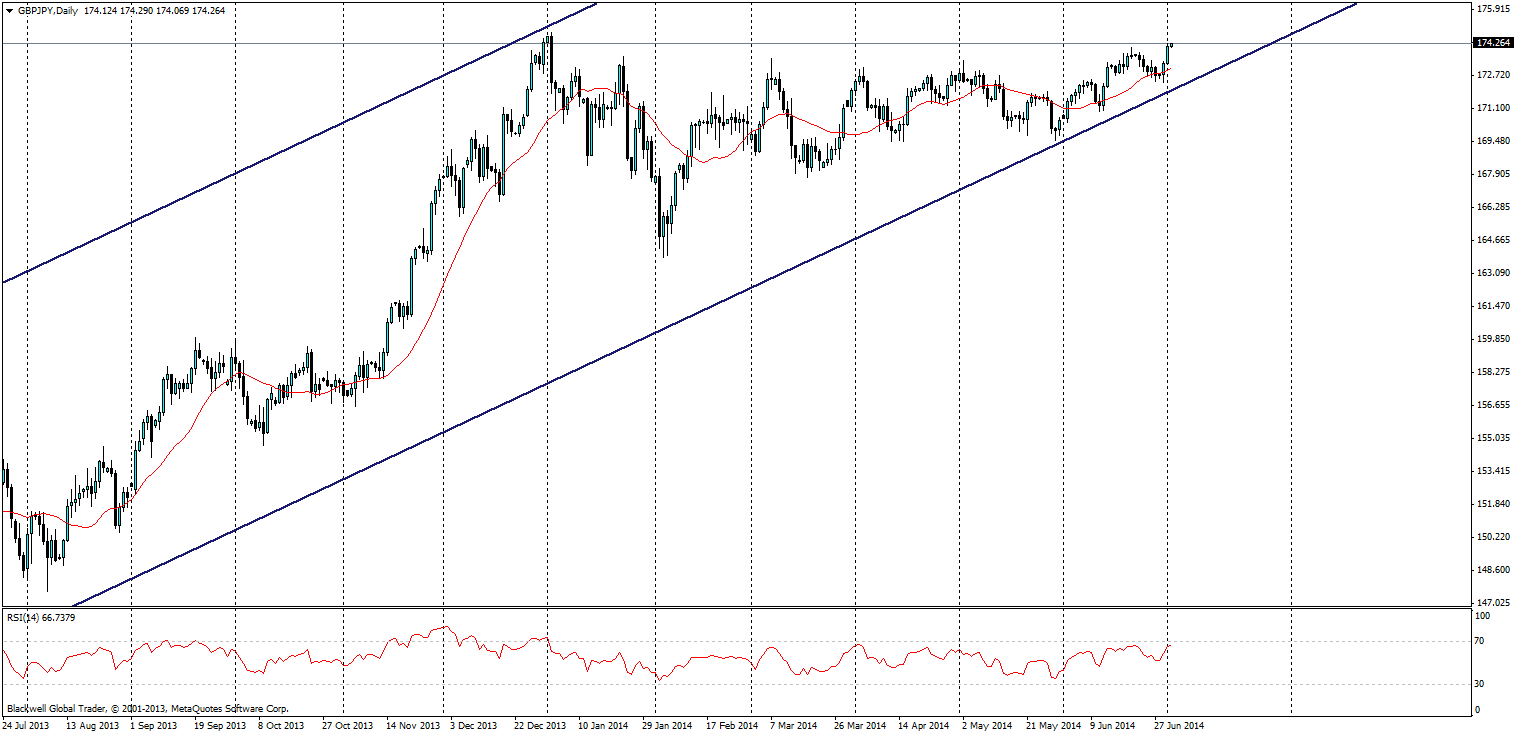Viewport: 1514px width, 734px height.
Task: Click the RSI 100 scale label
Action: 1484,616
